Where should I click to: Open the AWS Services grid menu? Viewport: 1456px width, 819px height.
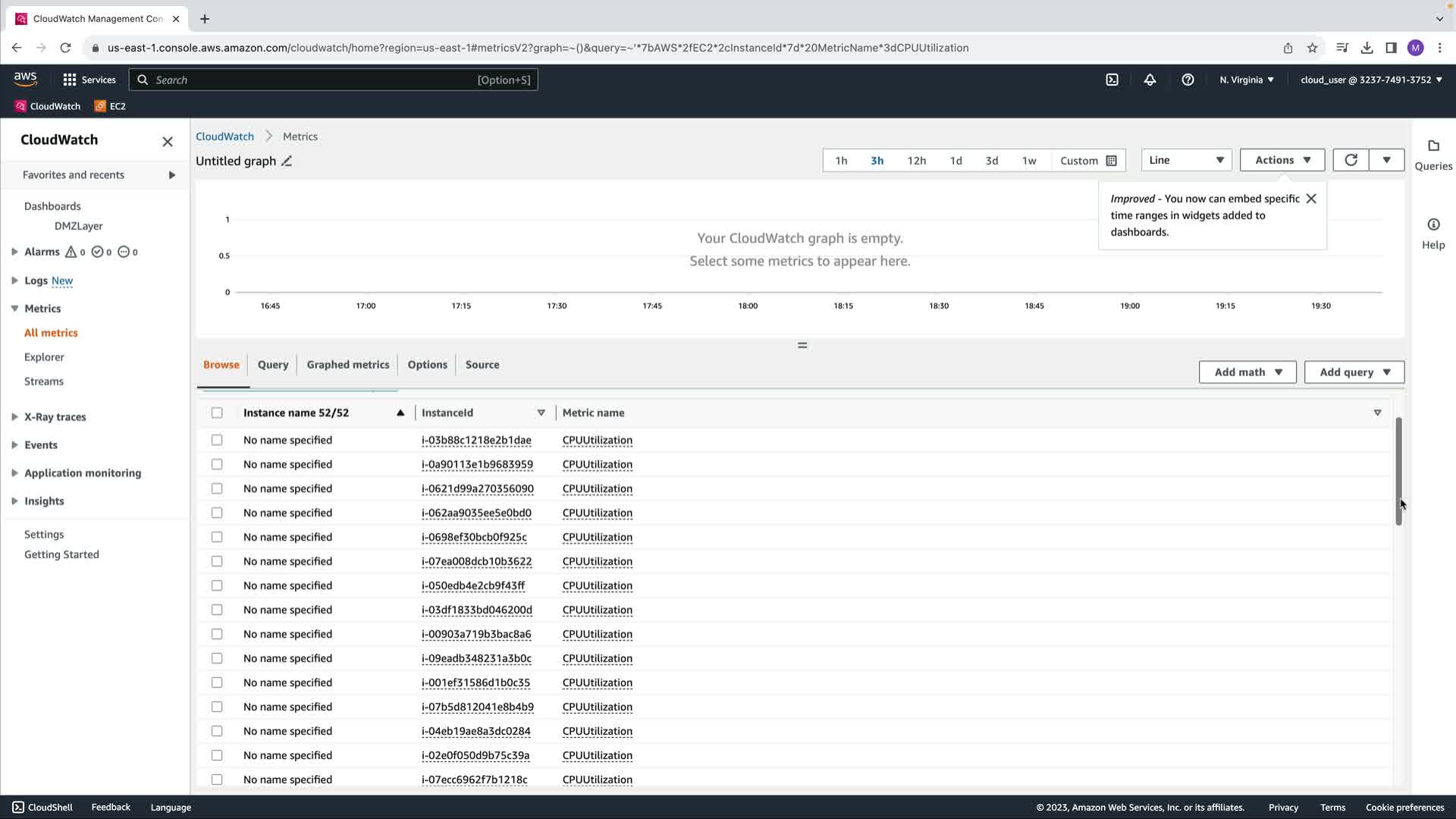(x=70, y=80)
